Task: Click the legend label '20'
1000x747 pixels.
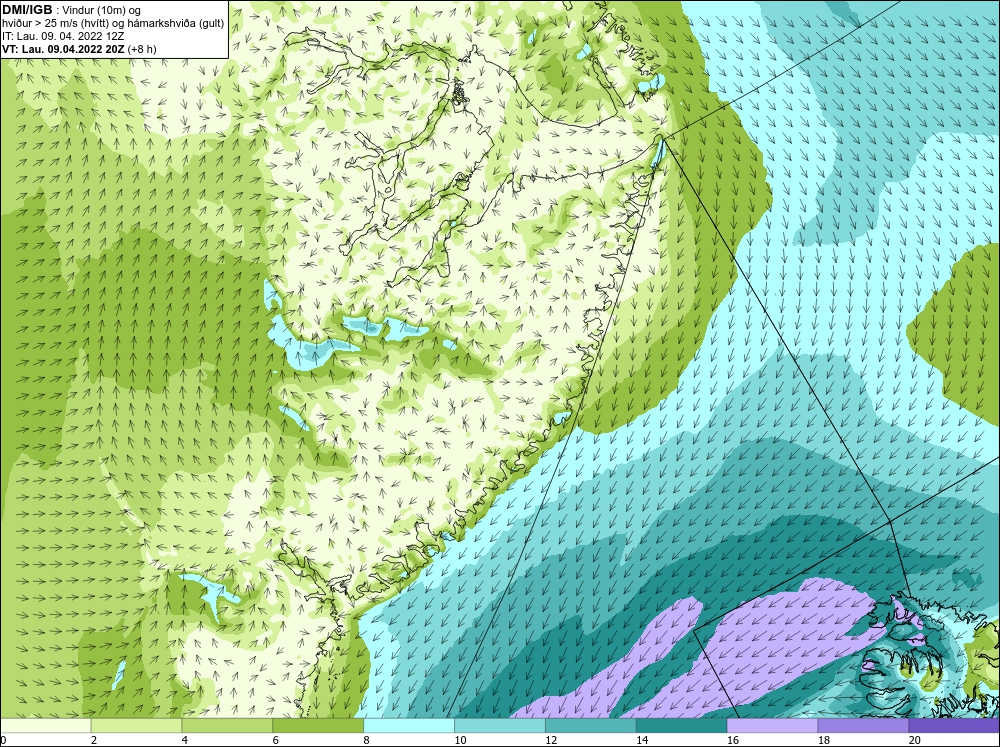Action: tap(914, 740)
